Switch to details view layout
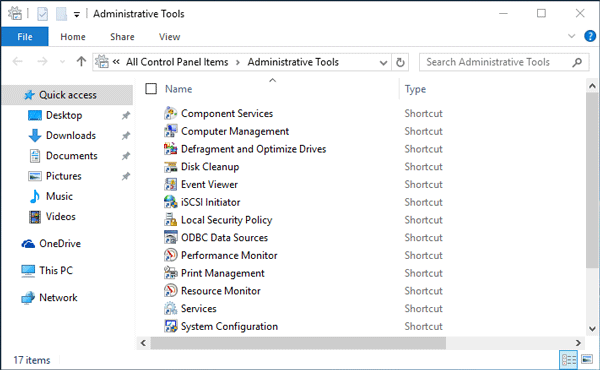 coord(569,360)
